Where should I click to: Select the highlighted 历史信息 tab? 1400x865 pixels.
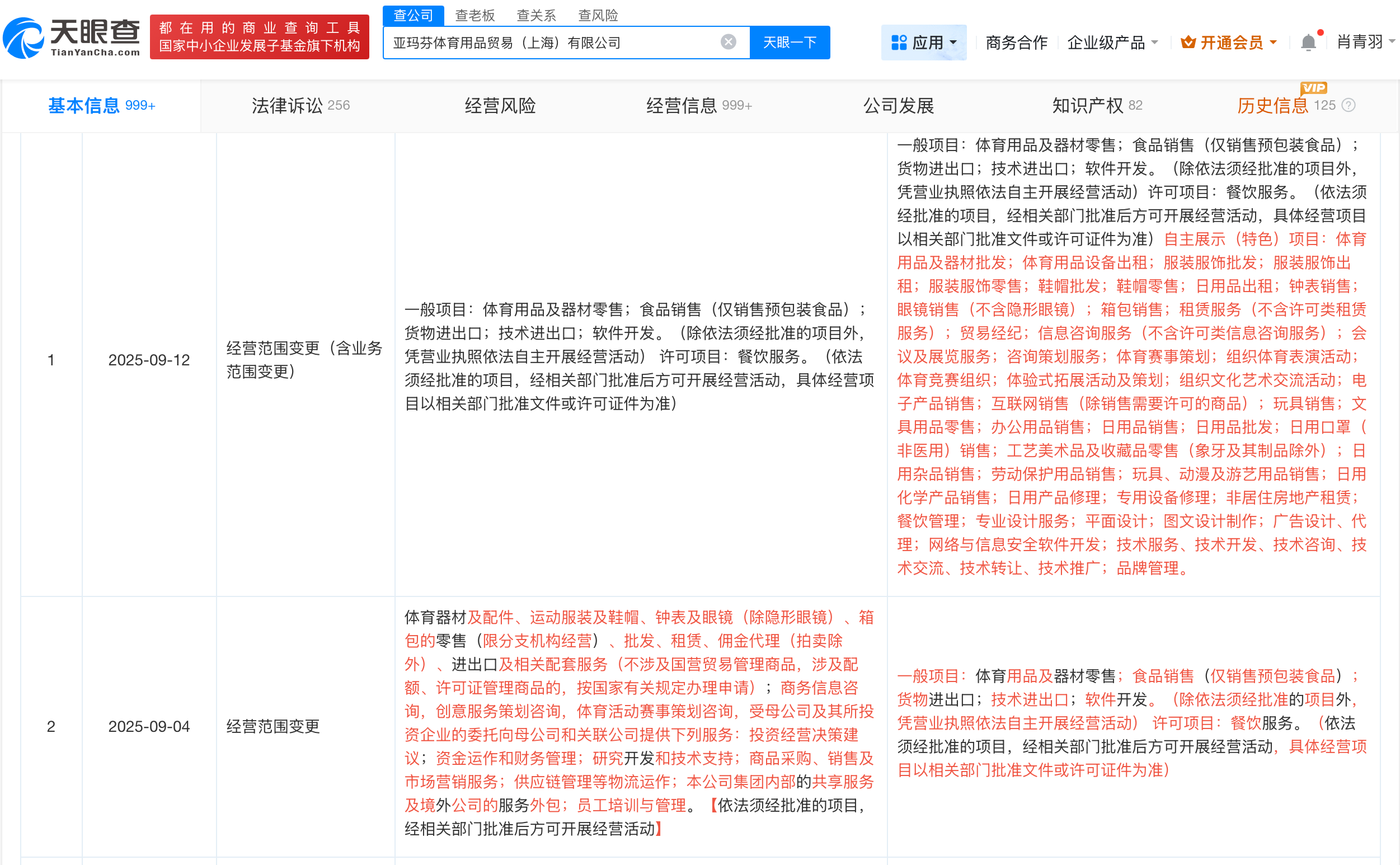pos(1272,105)
